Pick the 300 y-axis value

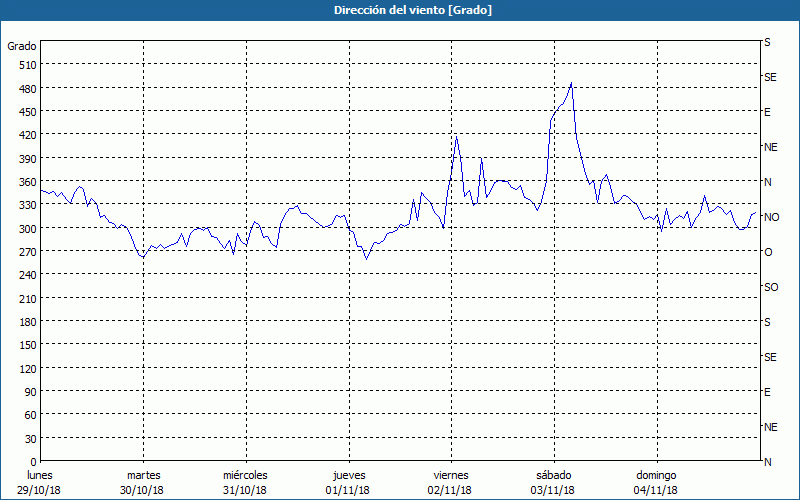coord(28,229)
